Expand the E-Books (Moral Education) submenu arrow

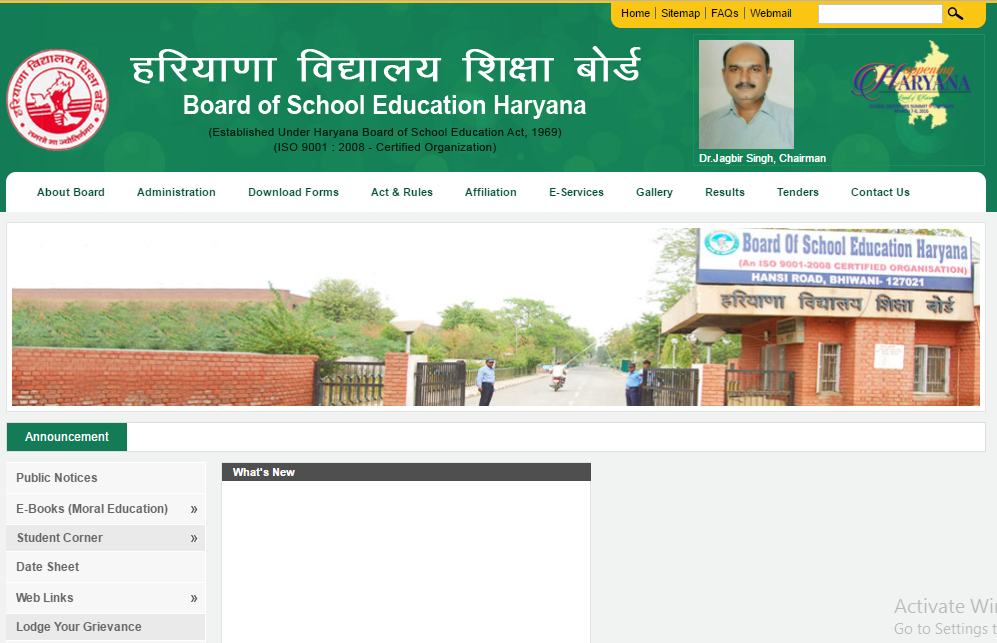(194, 509)
